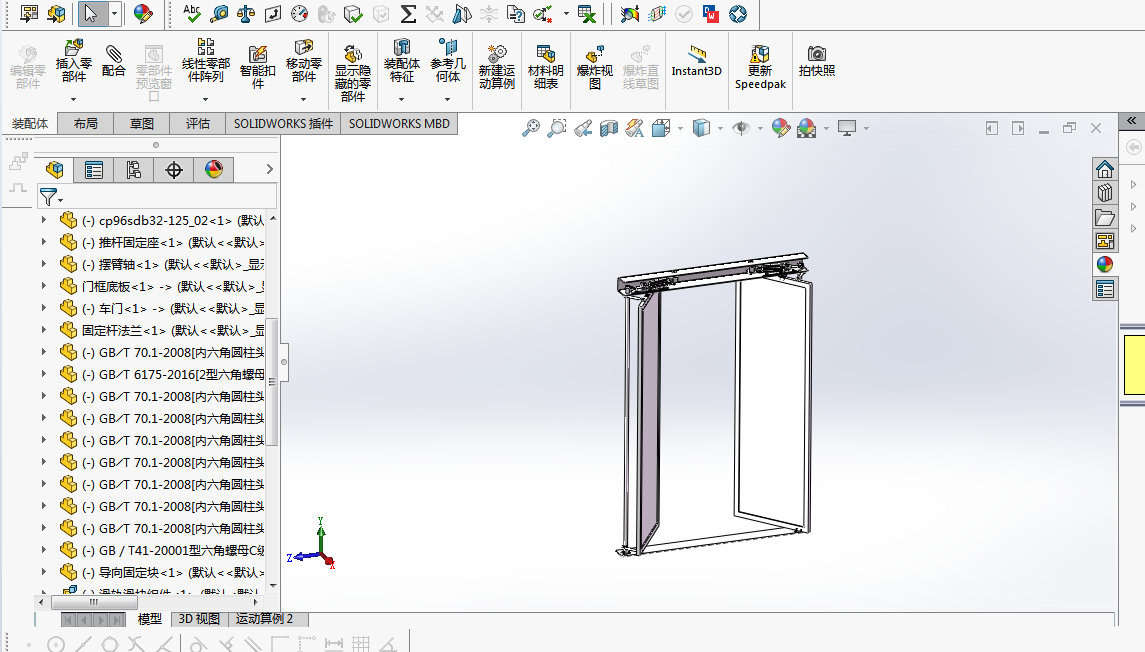Viewport: 1145px width, 652px height.
Task: Select the 车门<1> component in tree
Action: tap(162, 308)
